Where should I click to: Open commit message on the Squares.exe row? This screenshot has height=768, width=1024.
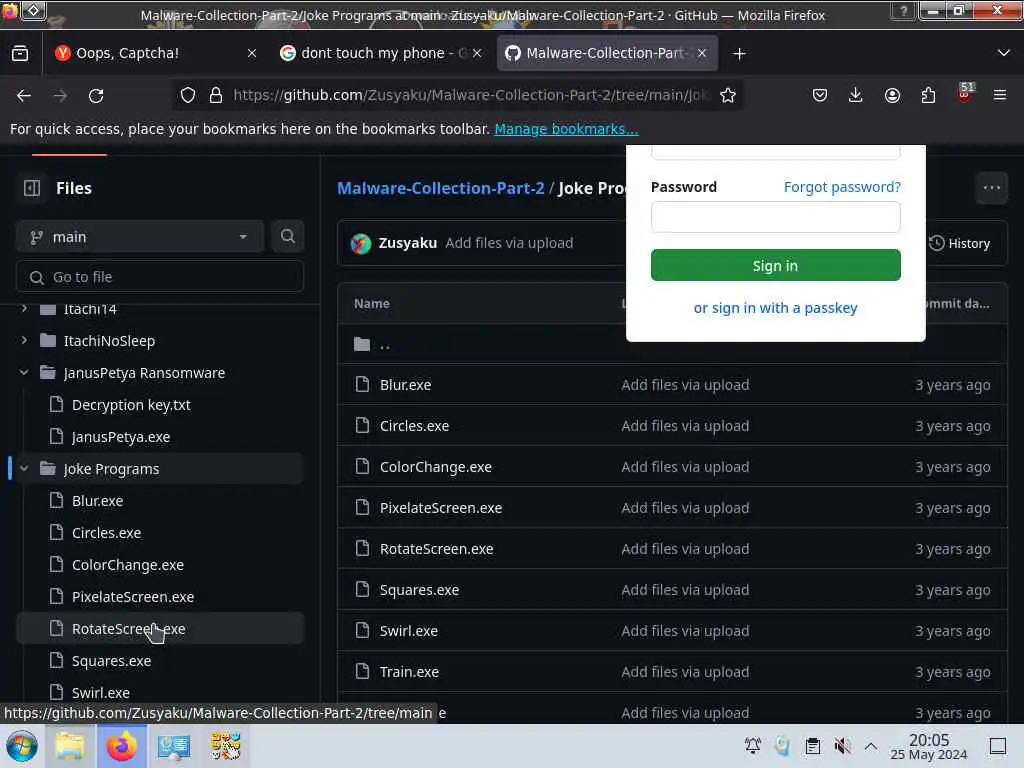pos(685,590)
